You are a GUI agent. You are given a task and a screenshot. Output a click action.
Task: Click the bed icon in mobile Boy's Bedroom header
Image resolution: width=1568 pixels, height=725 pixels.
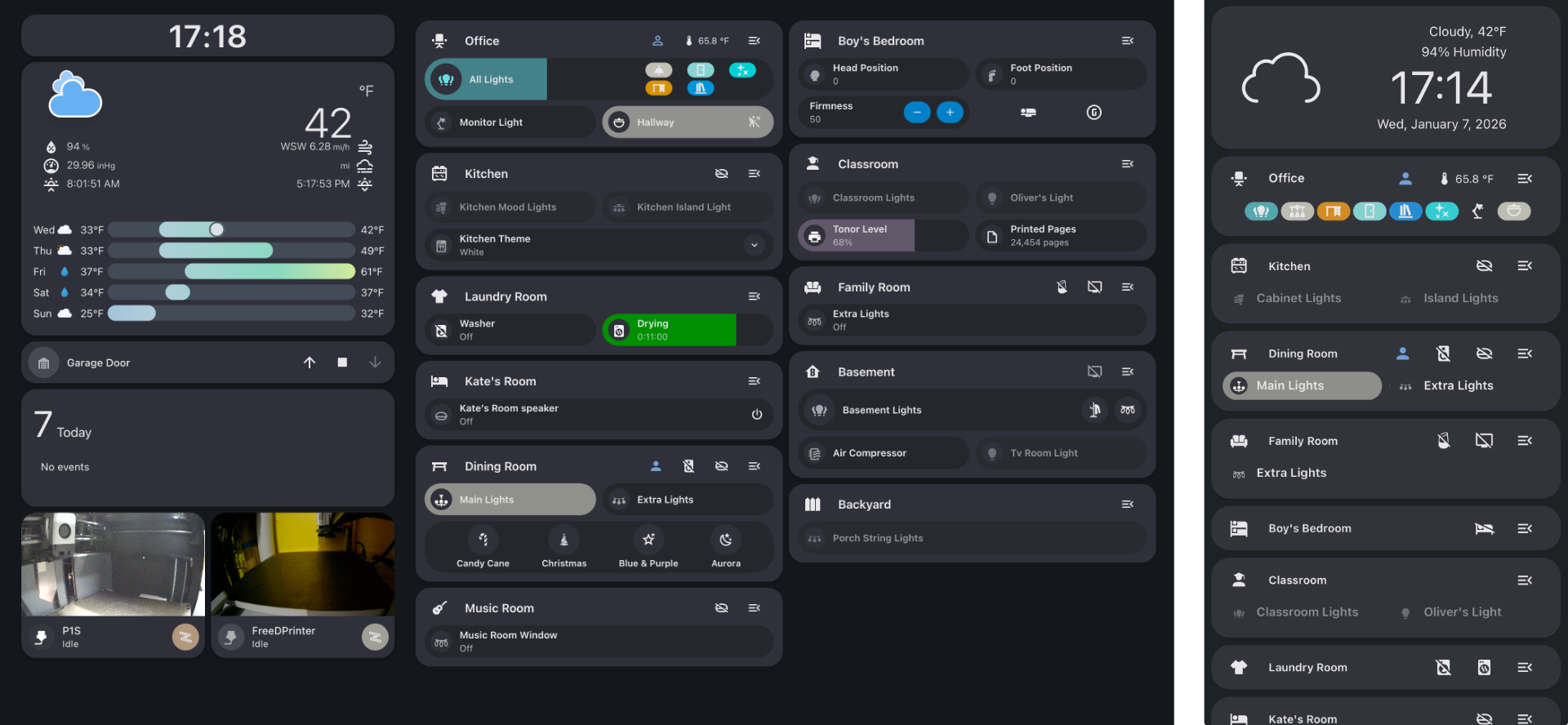coord(1484,529)
